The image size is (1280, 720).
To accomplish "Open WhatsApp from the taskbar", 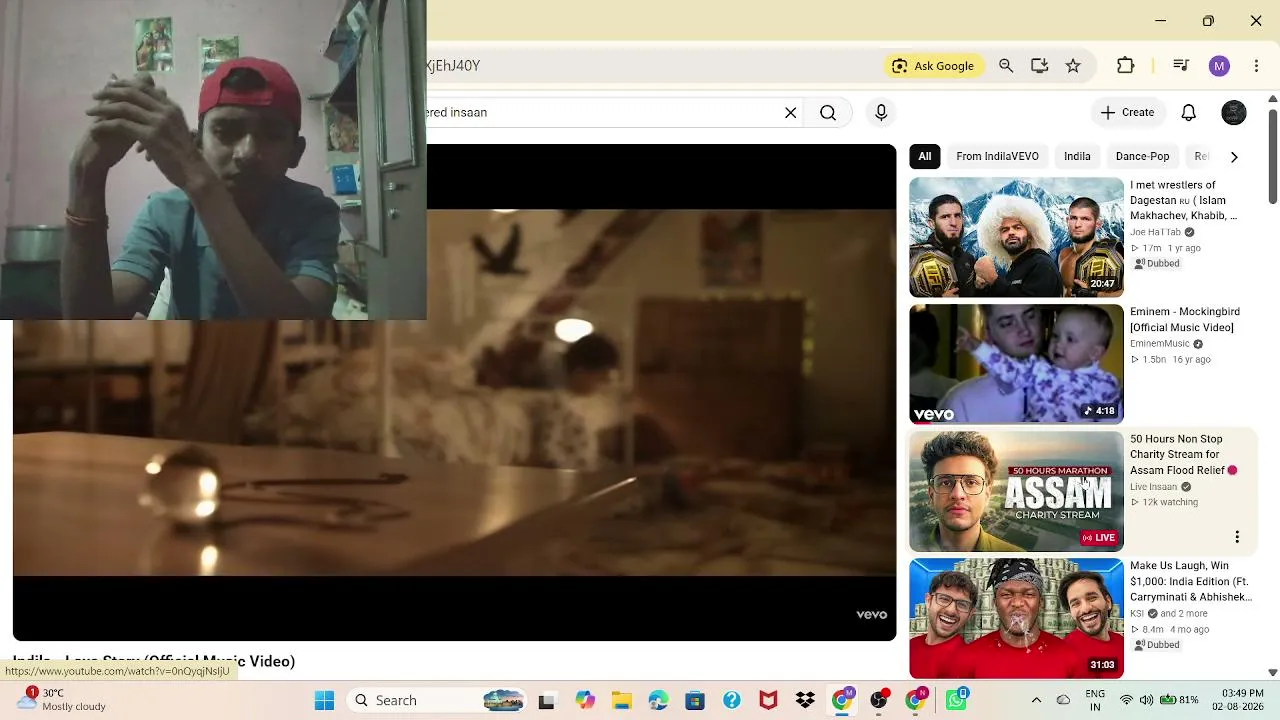I will (x=956, y=700).
